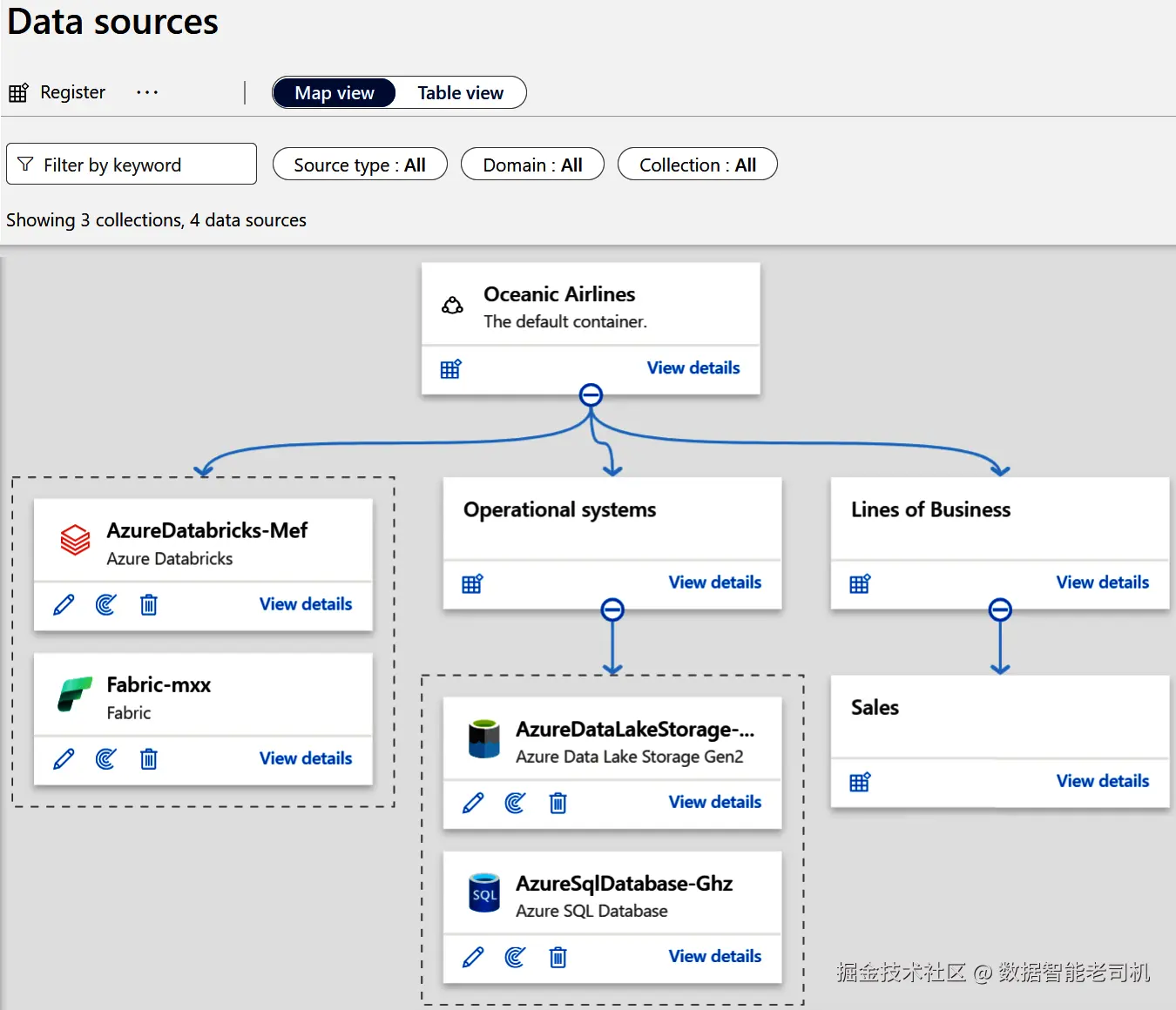Click the truncated AzureDataLakeStorage source name
The image size is (1176, 1010).
(x=635, y=730)
